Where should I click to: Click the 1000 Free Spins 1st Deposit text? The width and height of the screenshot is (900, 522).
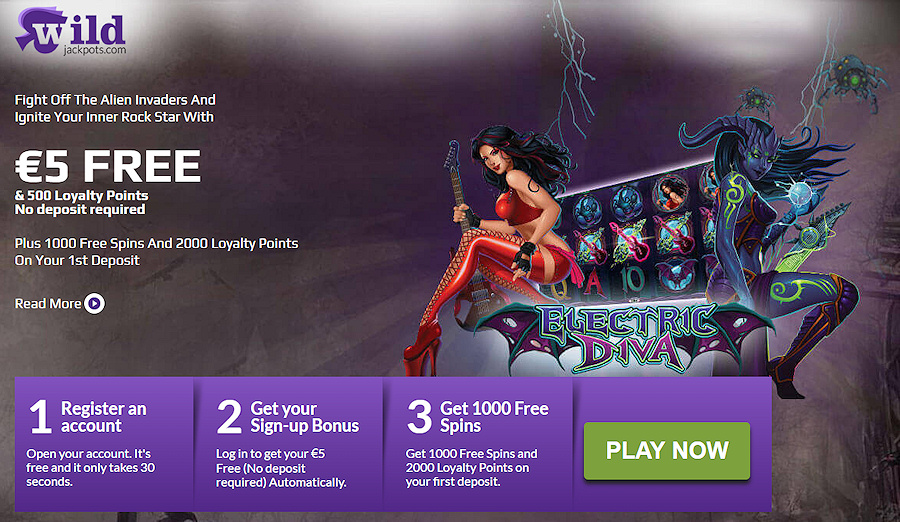156,252
